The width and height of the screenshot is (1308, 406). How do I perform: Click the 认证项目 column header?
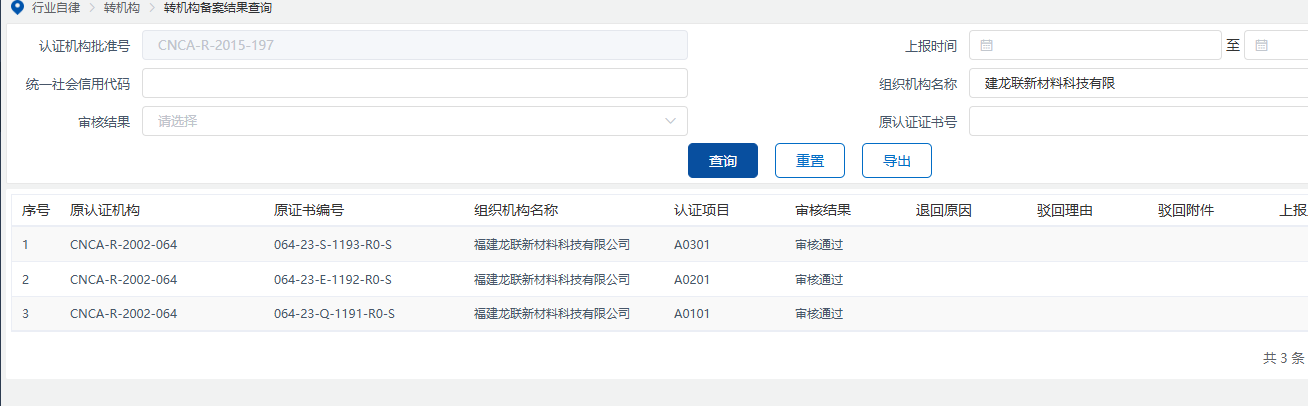click(x=702, y=210)
